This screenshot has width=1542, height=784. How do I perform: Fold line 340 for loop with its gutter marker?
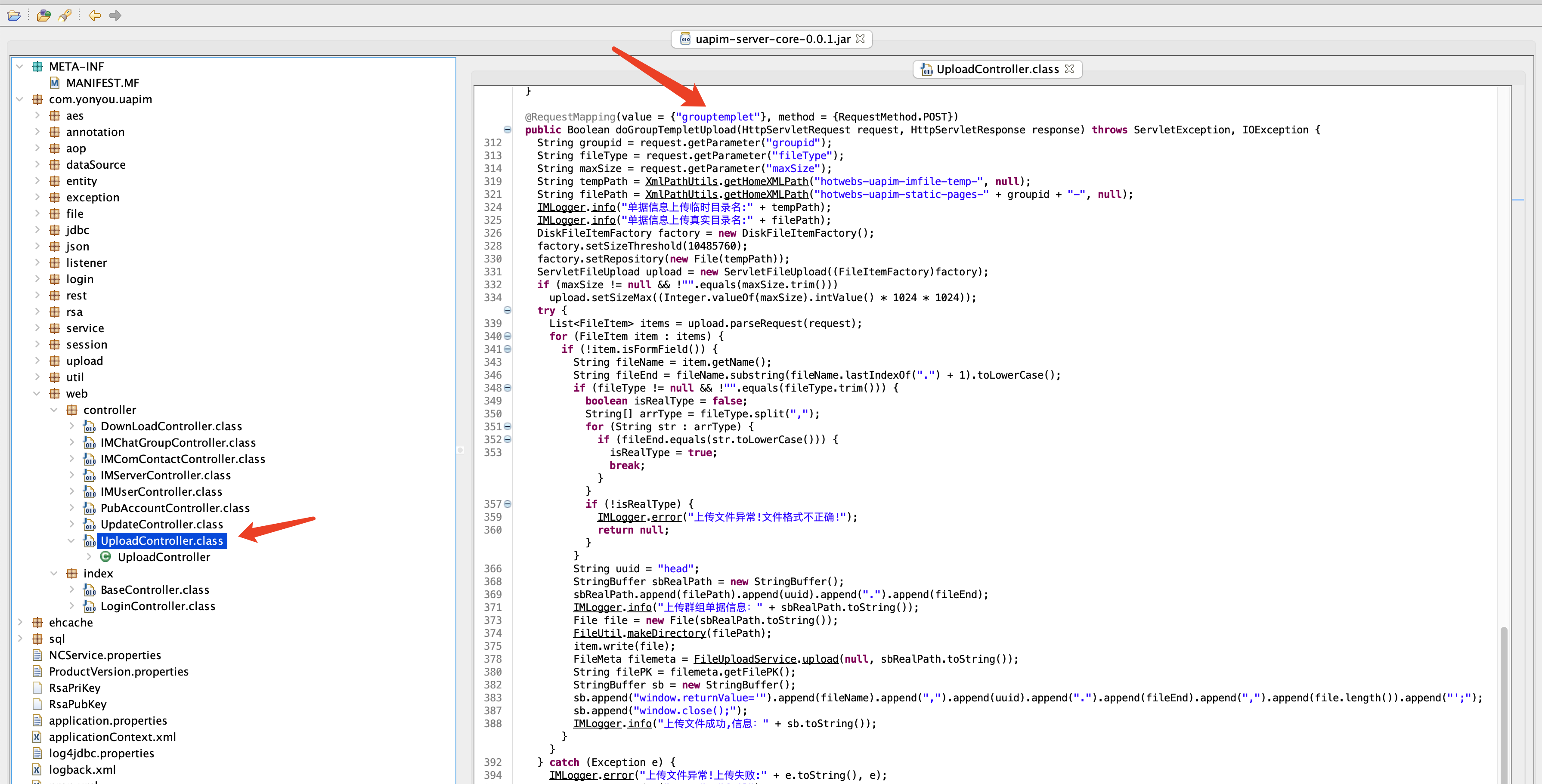click(508, 336)
